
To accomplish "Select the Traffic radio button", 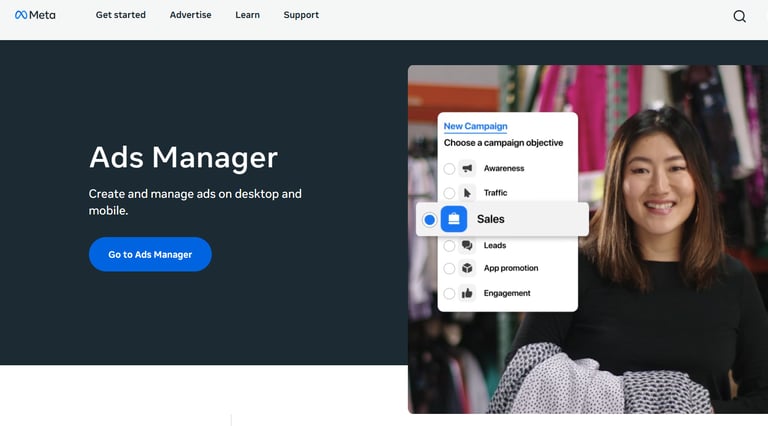I will pyautogui.click(x=449, y=193).
